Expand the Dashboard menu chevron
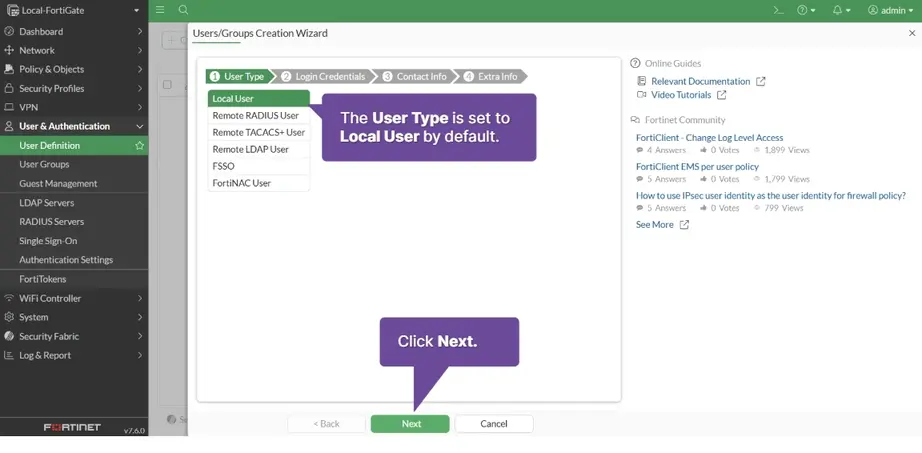Viewport: 922px width, 453px height. tap(140, 31)
